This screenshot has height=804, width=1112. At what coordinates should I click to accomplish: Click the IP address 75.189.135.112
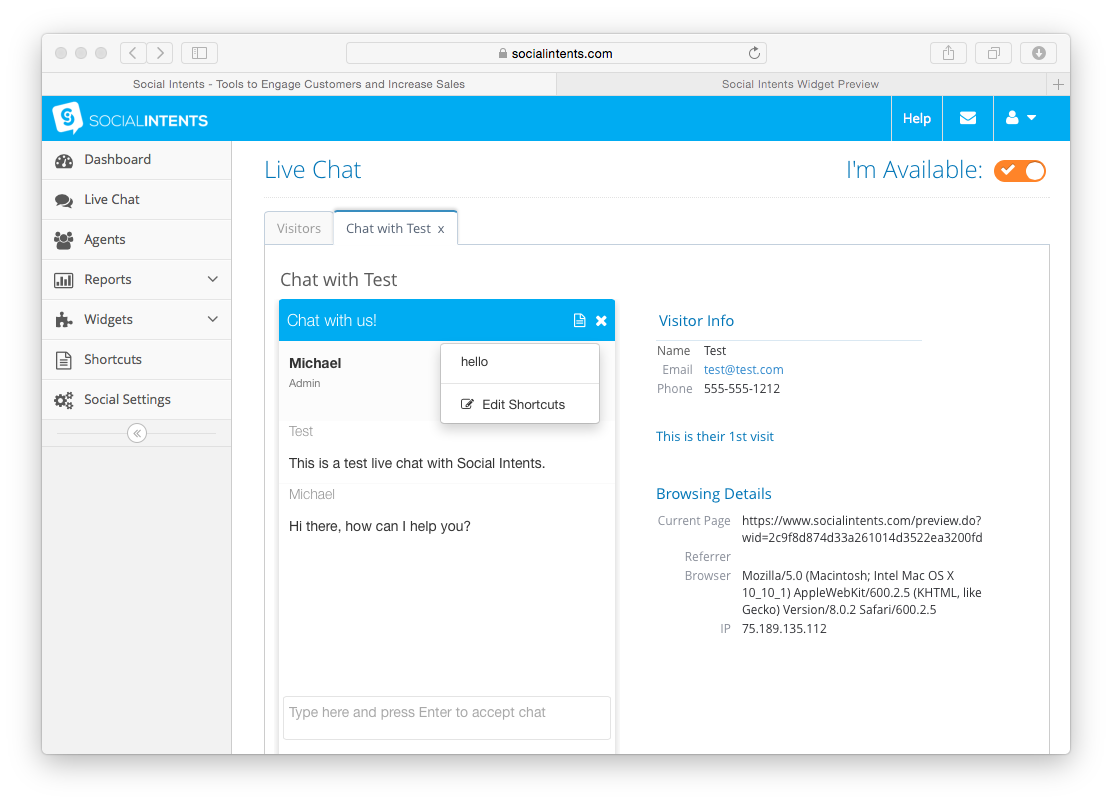pos(784,629)
